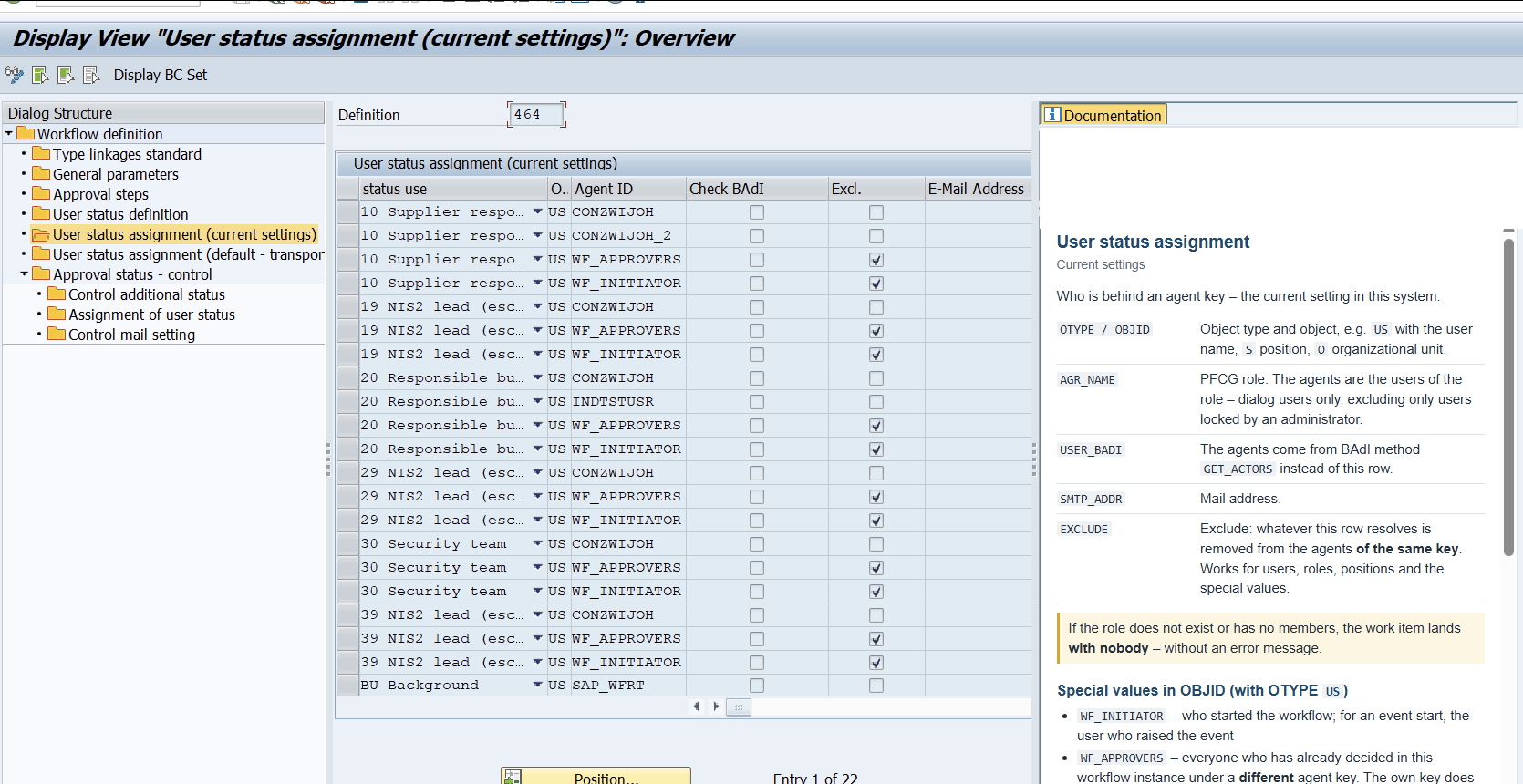Screen dimensions: 1523x784
Task: Toggle Check BAdI for INDTSTUSR row
Action: 757,402
